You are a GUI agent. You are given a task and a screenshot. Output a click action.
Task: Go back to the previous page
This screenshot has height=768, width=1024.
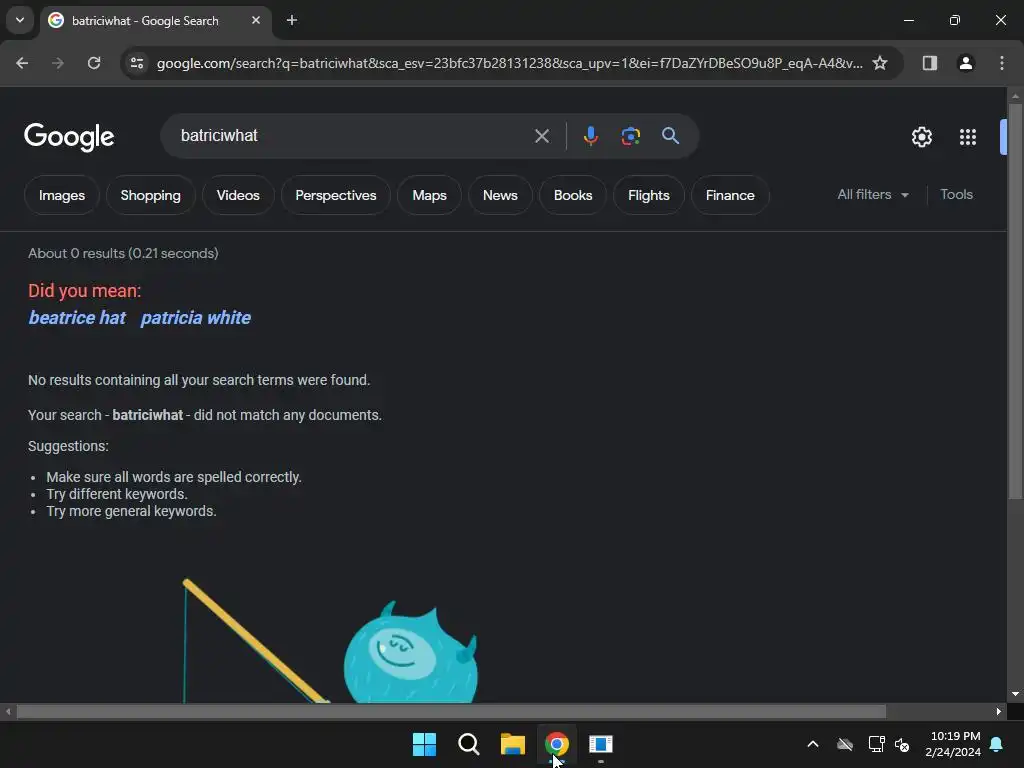tap(22, 63)
